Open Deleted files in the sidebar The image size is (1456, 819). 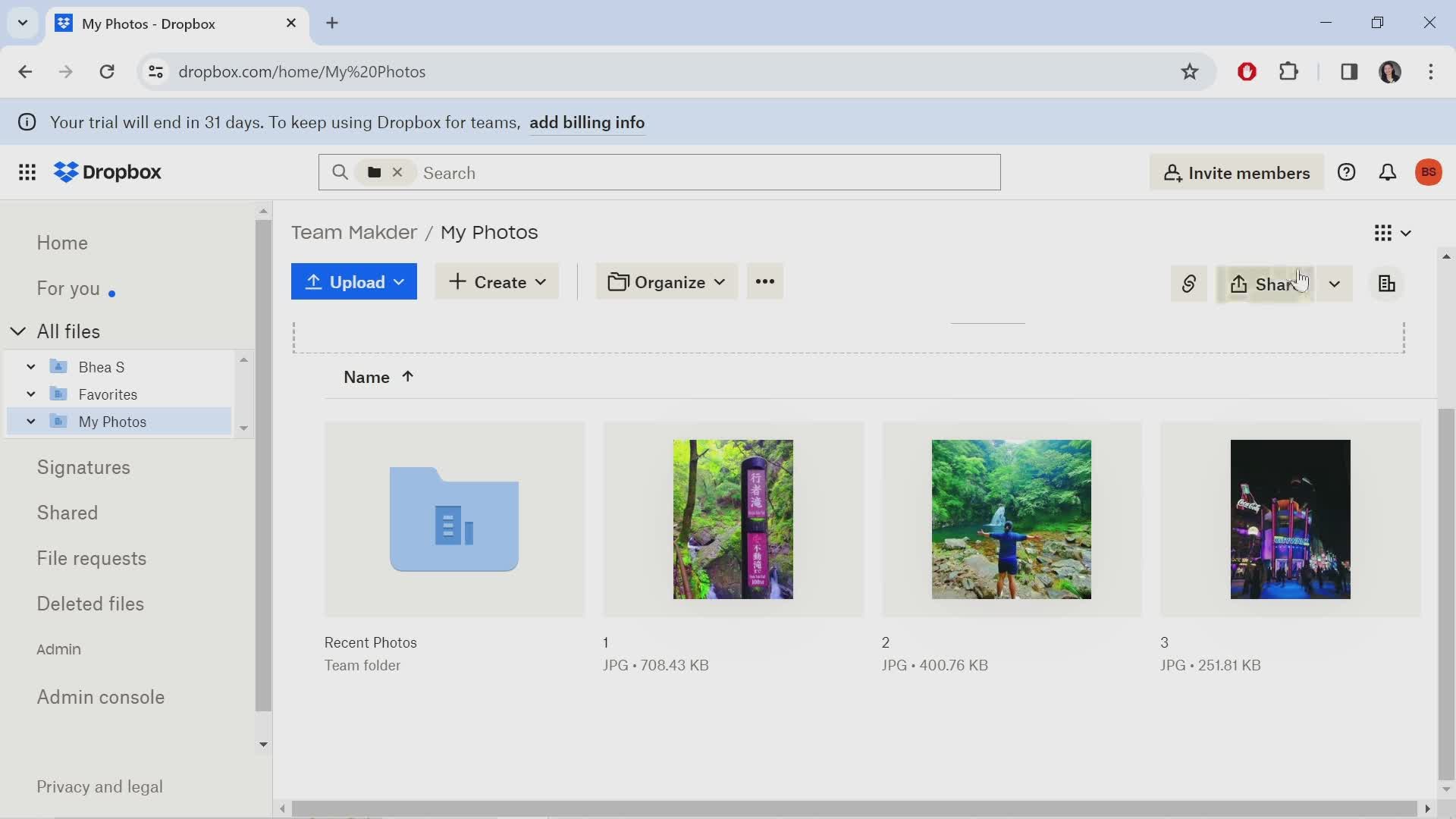coord(90,604)
